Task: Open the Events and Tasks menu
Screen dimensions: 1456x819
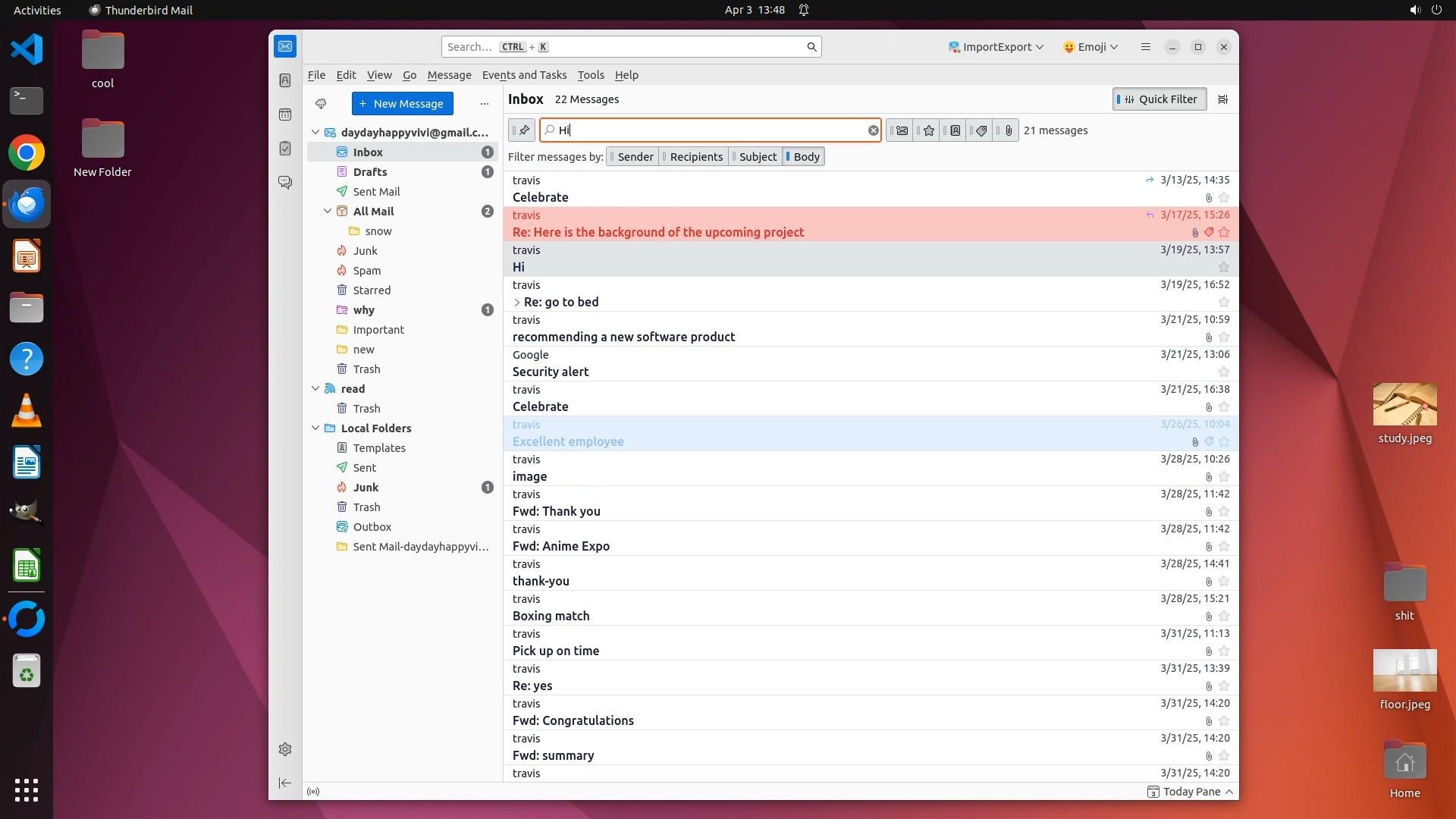Action: pyautogui.click(x=524, y=75)
